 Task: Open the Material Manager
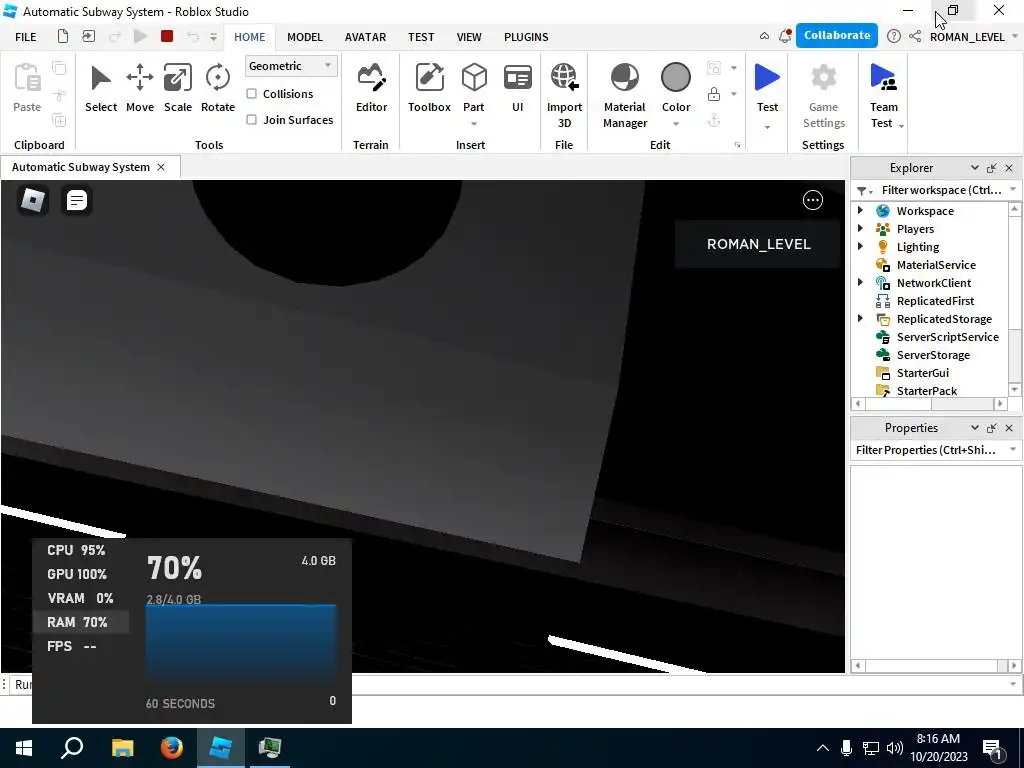point(625,96)
